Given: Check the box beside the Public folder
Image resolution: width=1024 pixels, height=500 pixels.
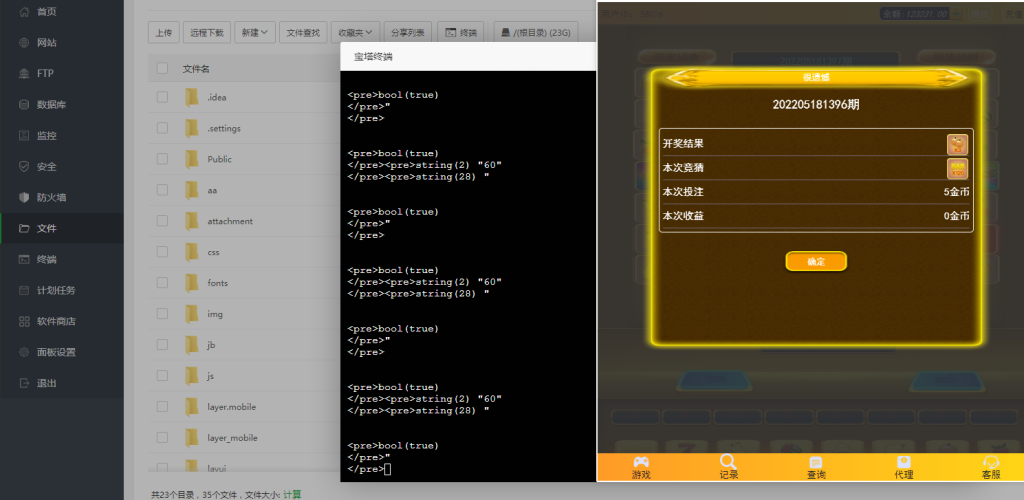Looking at the screenshot, I should coord(162,159).
